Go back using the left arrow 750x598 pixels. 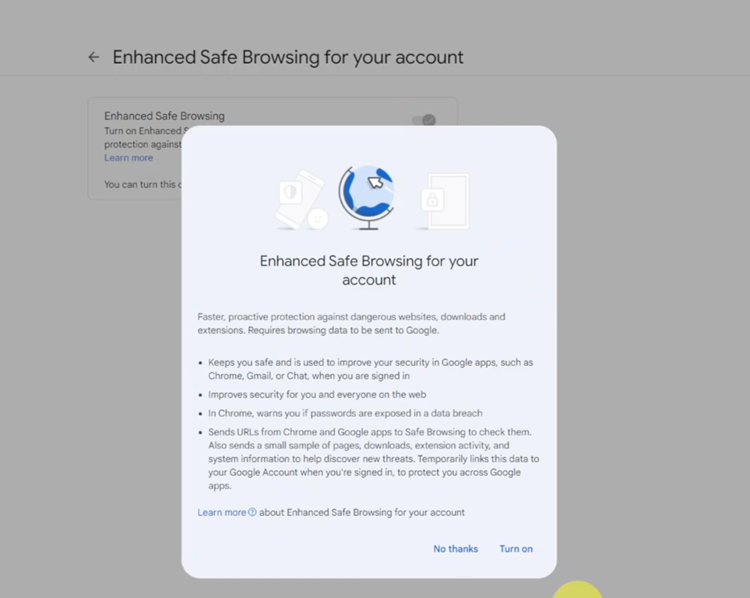[x=94, y=57]
